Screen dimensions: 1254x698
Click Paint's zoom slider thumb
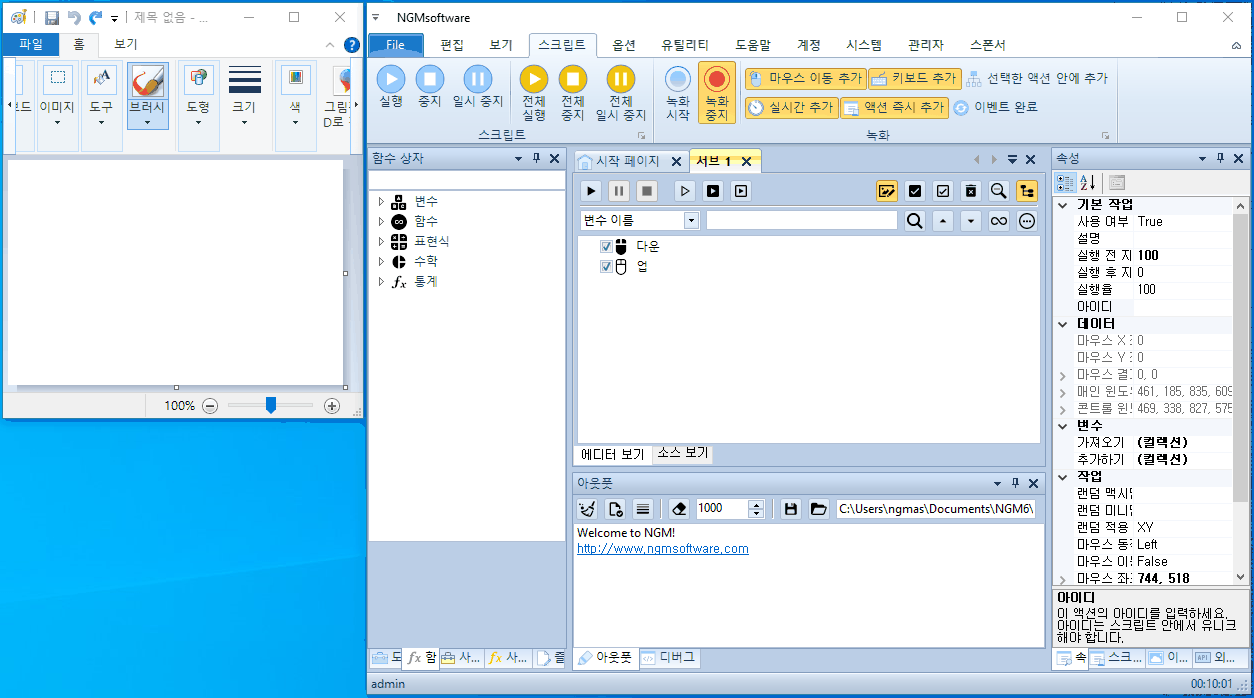coord(270,405)
